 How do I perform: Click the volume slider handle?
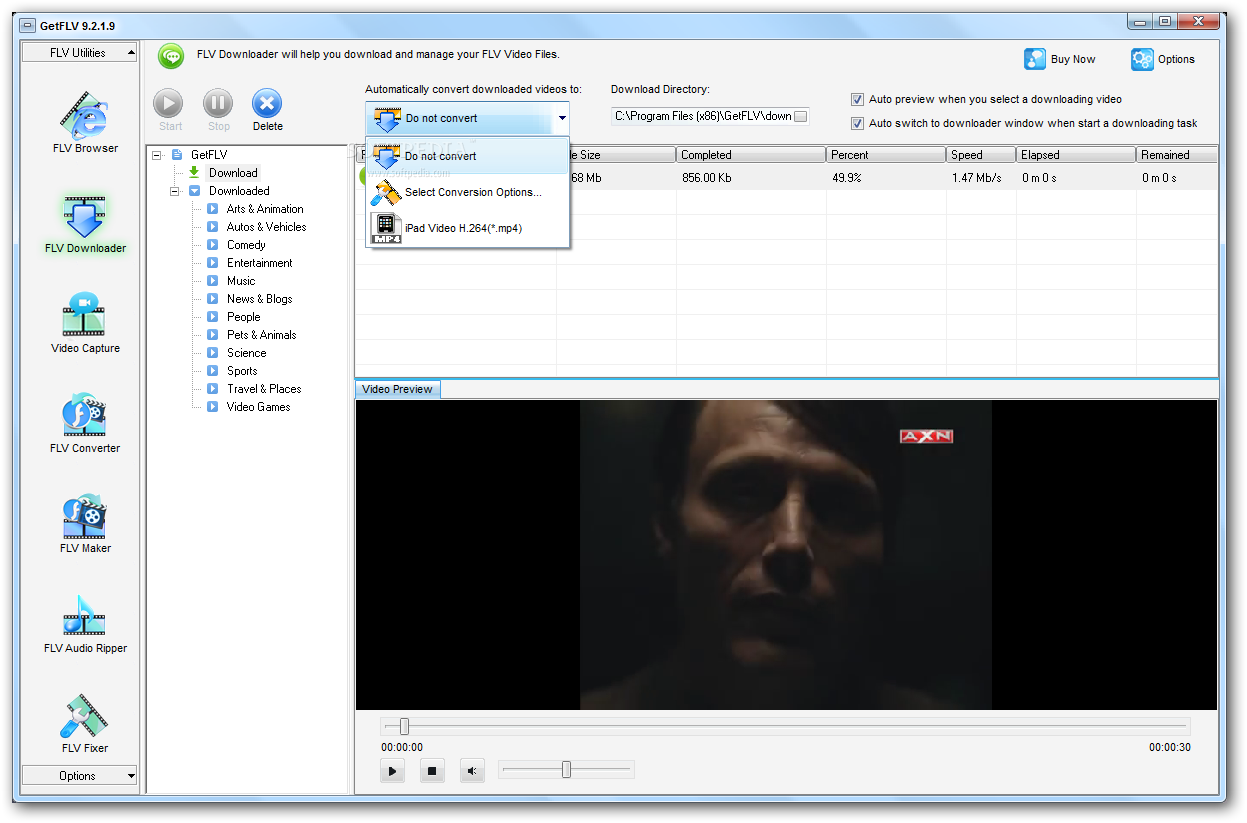tap(566, 769)
